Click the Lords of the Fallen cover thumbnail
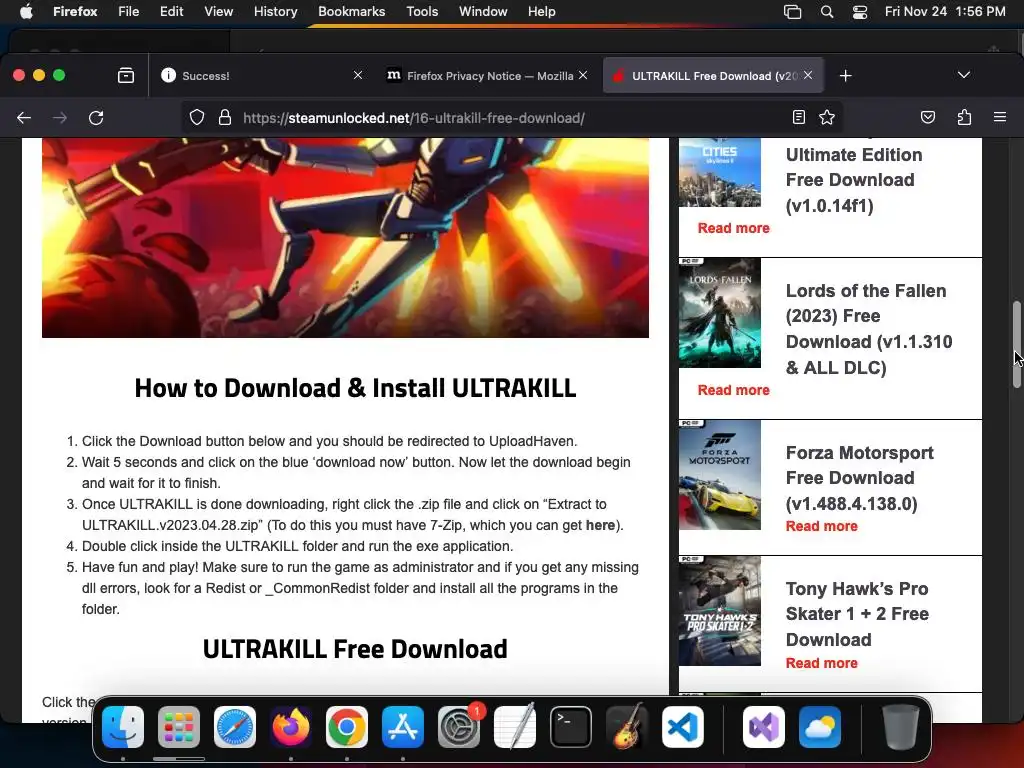 [720, 313]
